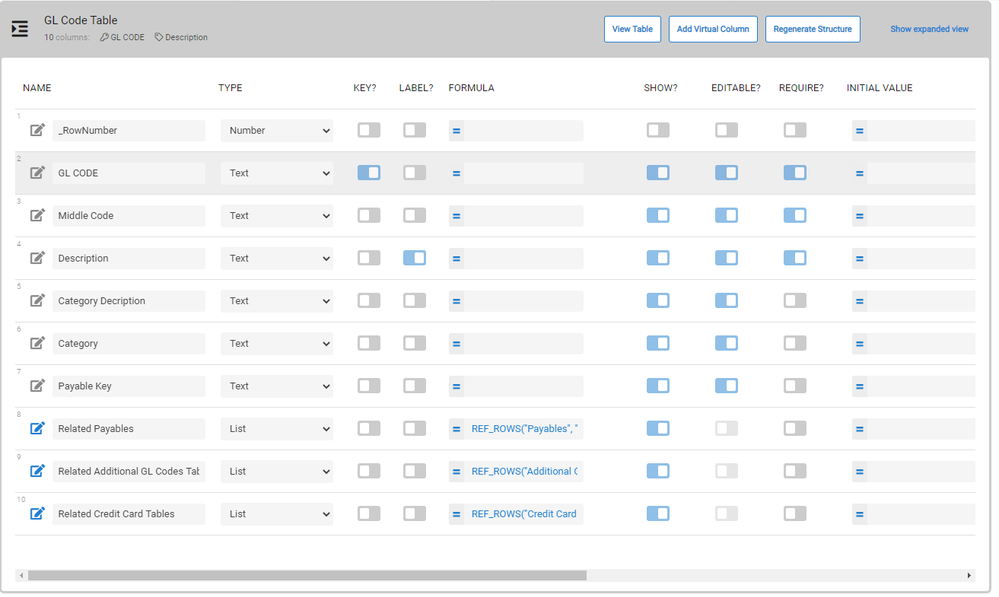Screen dimensions: 999x597
Task: Disable EDITABLE toggle for Middle Code
Action: (x=726, y=215)
